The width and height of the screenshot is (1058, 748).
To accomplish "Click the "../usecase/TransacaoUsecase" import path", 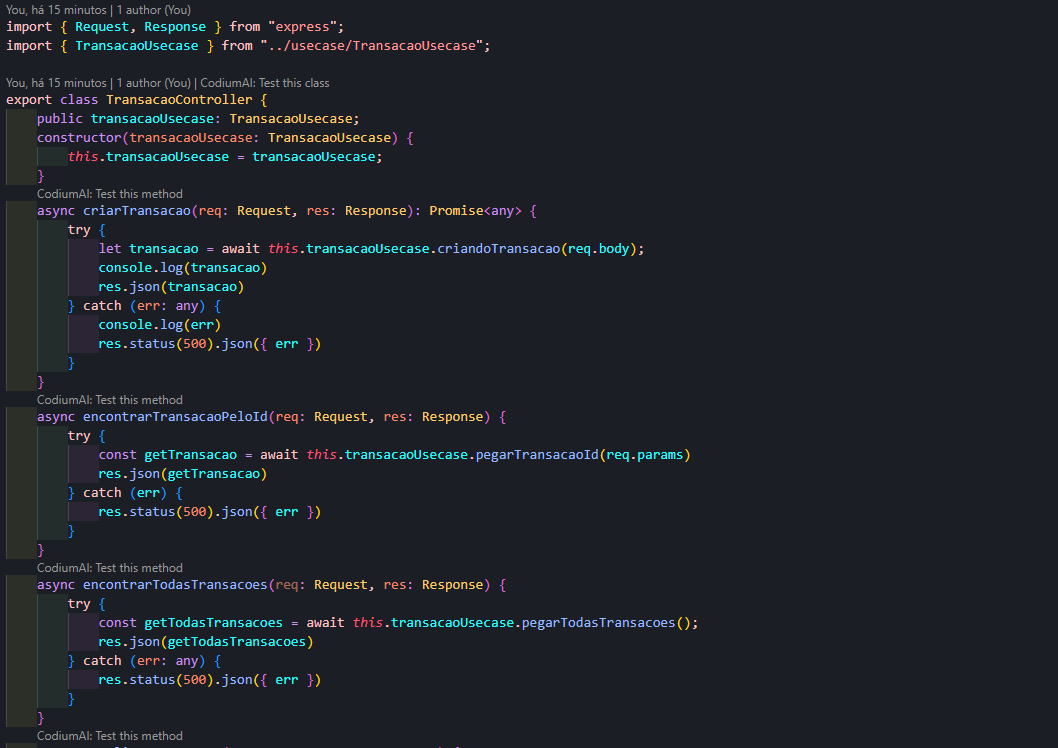I will [x=372, y=46].
